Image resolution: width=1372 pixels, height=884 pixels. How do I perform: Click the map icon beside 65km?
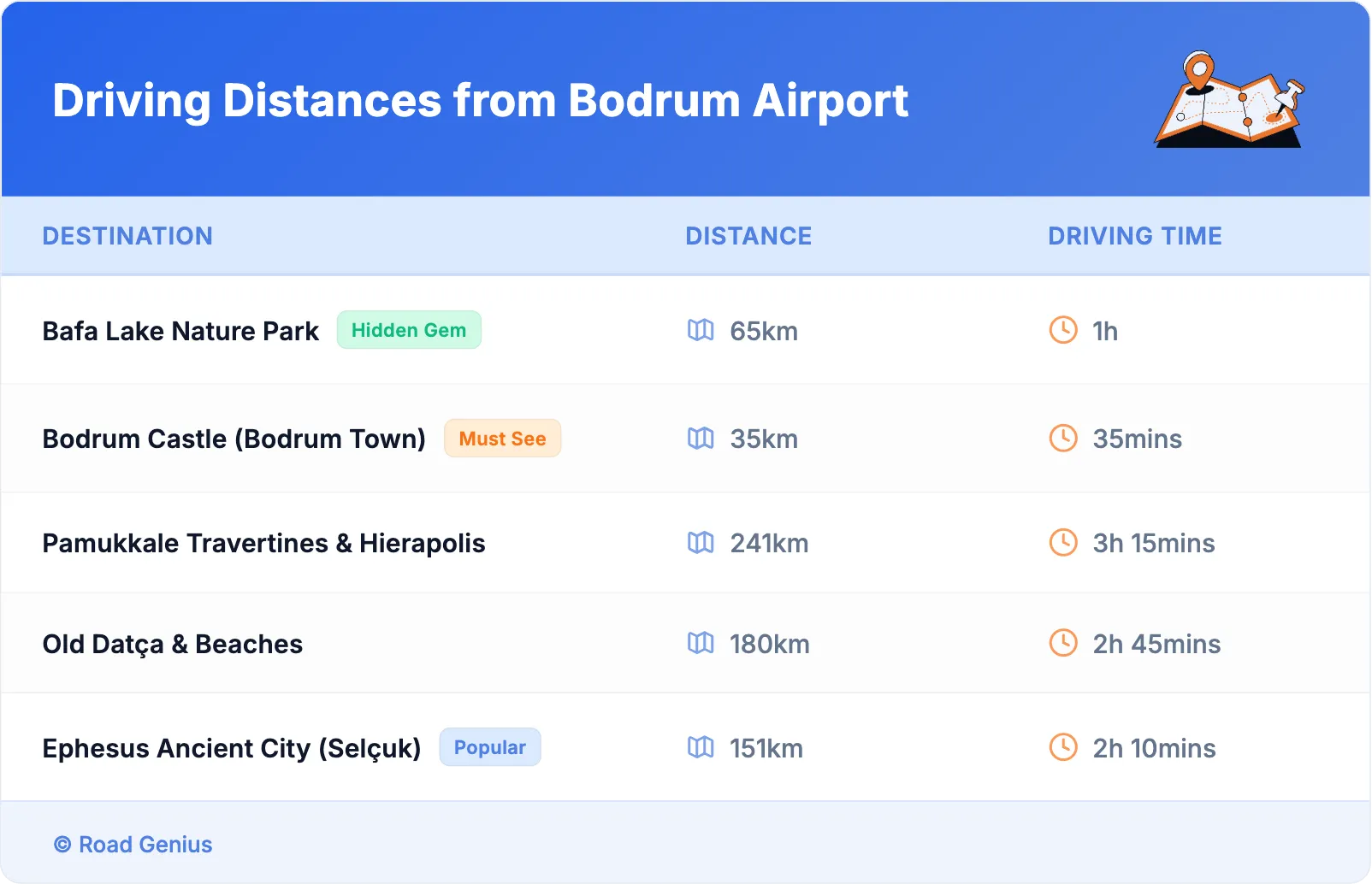[701, 330]
